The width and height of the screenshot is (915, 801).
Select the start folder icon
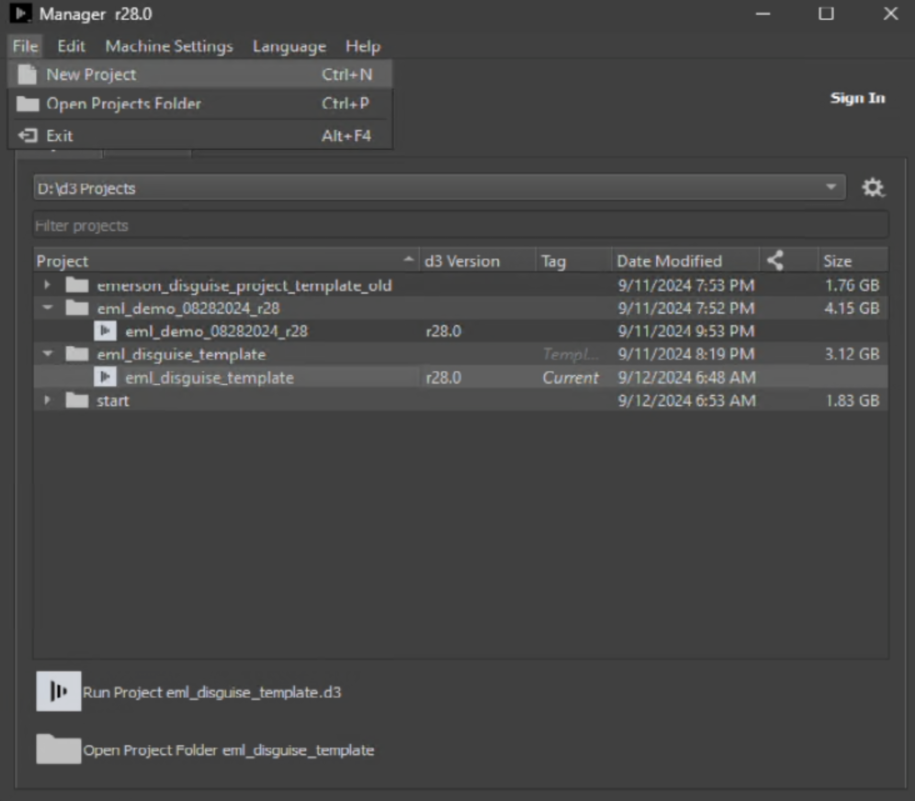pyautogui.click(x=77, y=400)
